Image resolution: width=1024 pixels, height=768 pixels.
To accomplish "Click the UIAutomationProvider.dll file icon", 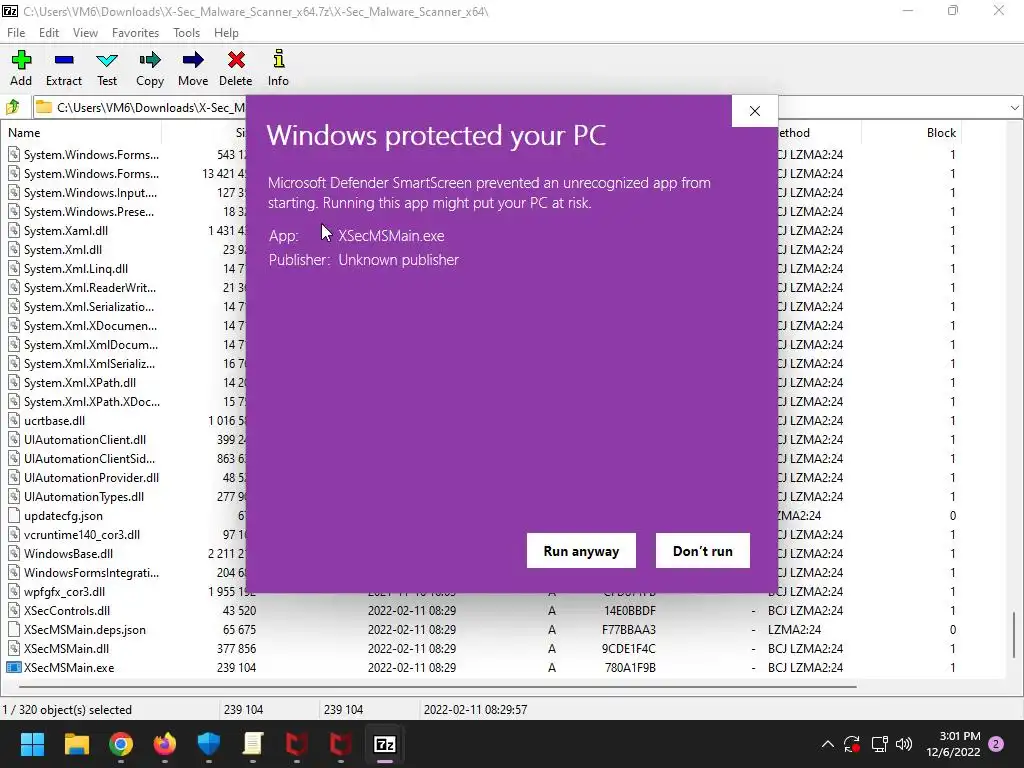I will 13,478.
